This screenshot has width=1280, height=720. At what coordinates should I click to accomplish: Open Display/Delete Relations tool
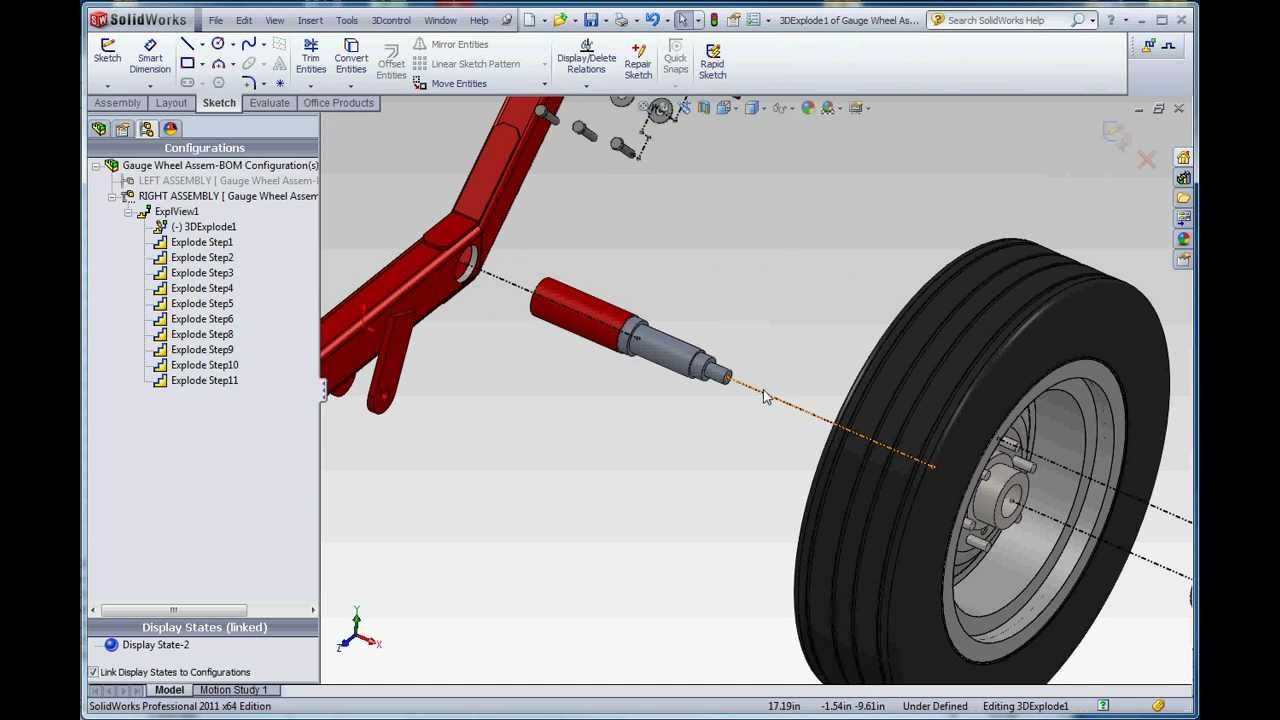tap(587, 56)
